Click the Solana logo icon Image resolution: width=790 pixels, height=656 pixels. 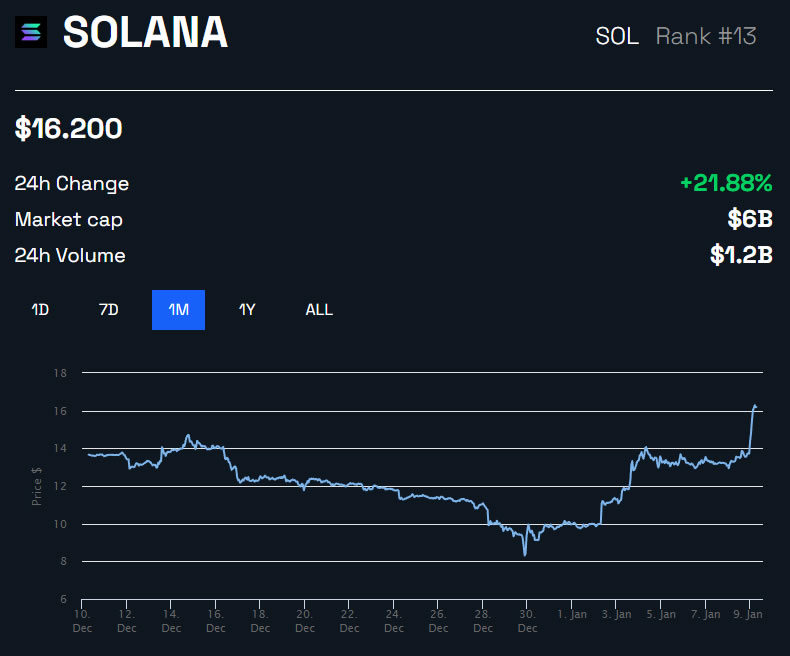tap(31, 32)
